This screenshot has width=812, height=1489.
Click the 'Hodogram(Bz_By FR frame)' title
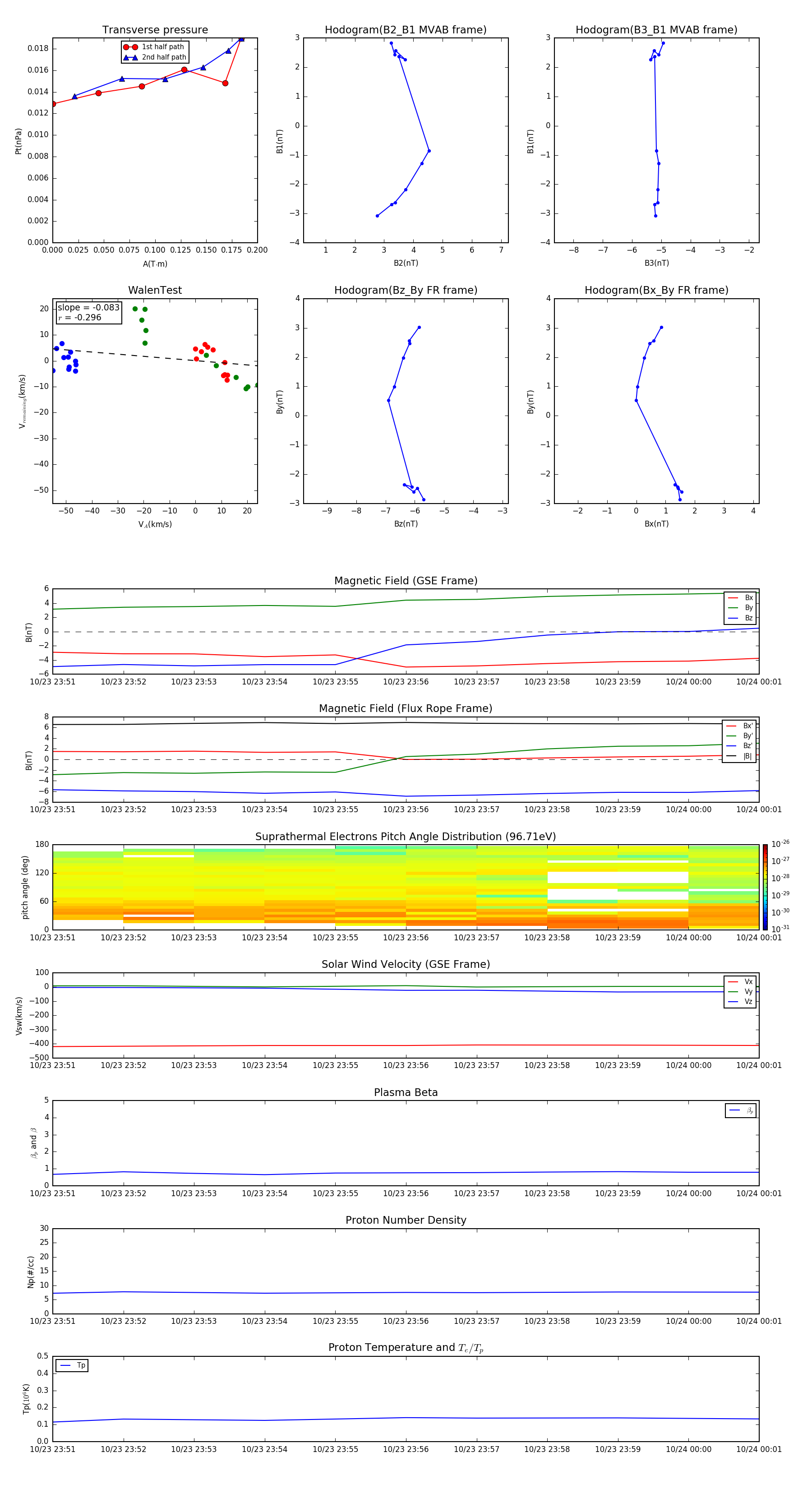pyautogui.click(x=406, y=290)
